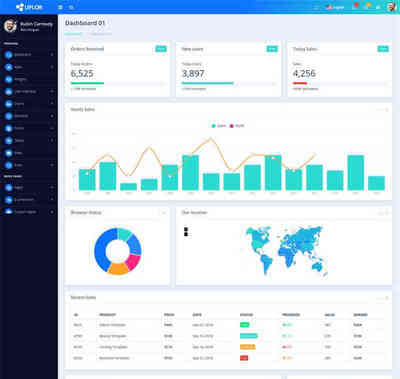
Task: Click the teal status badge in sales table
Action: (x=249, y=336)
